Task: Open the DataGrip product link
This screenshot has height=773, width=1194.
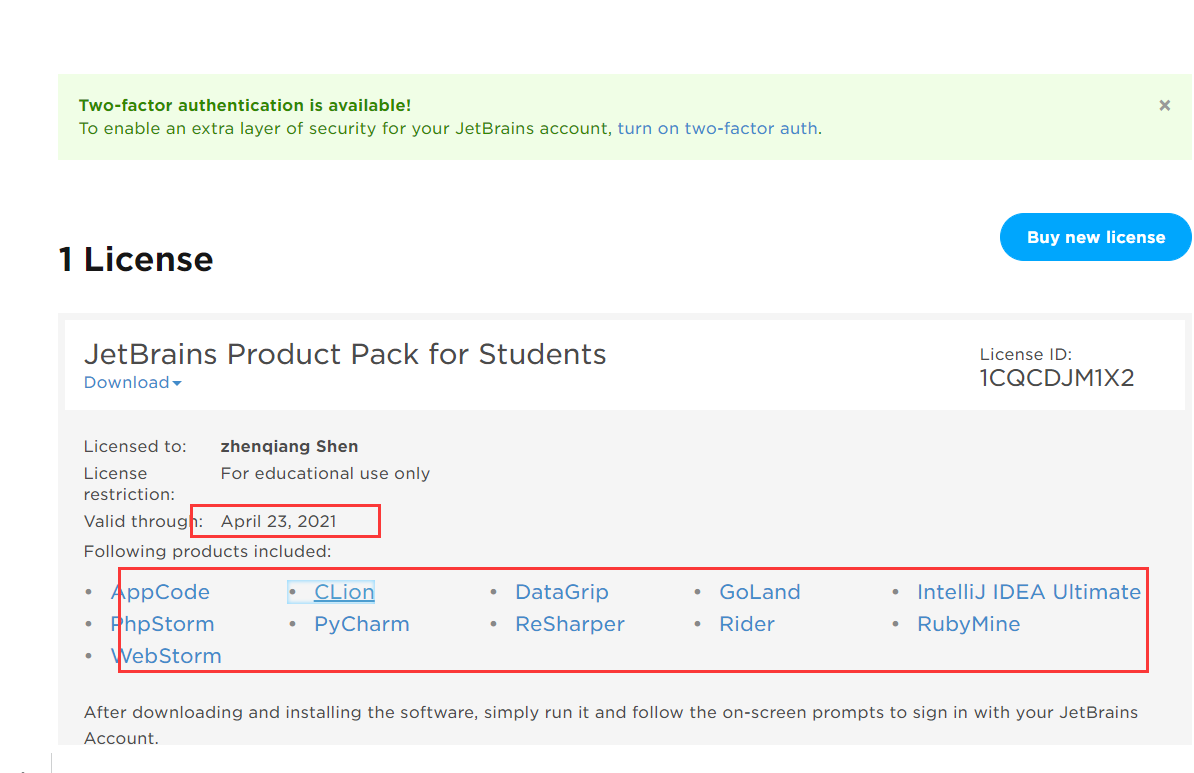Action: (561, 592)
